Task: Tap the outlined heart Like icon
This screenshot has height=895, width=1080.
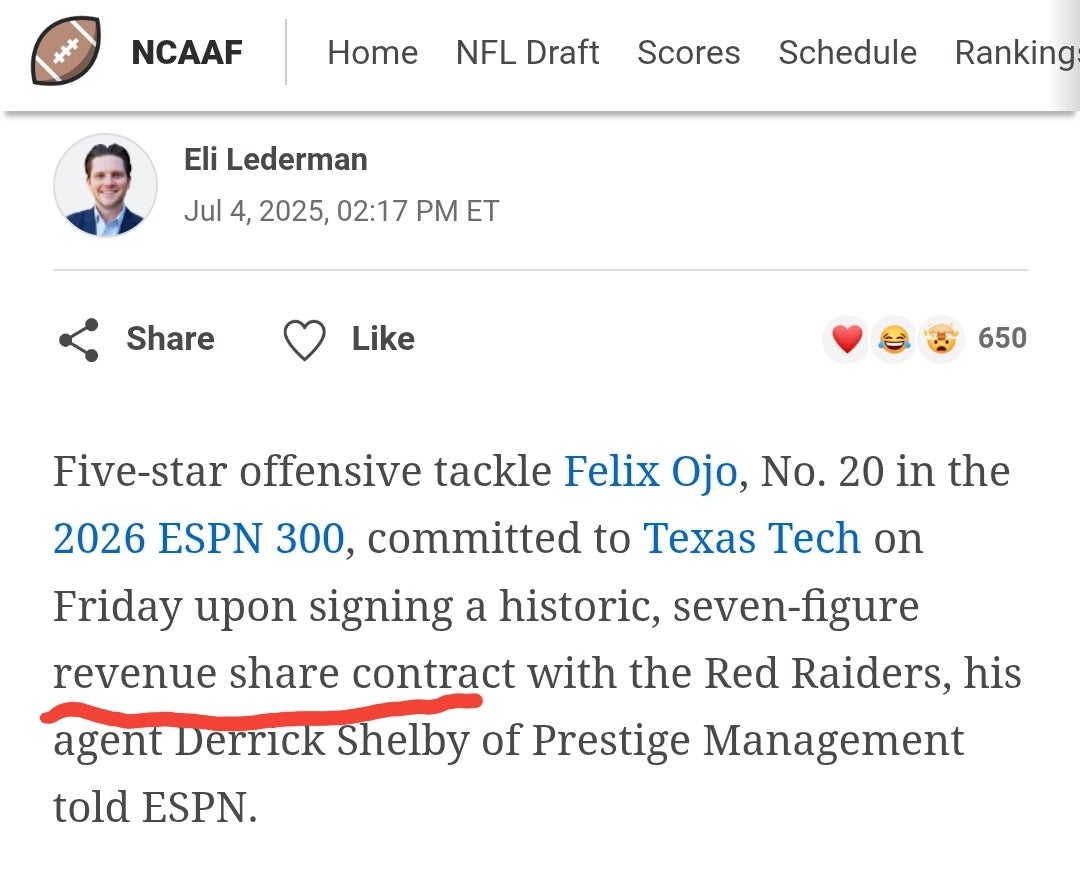Action: coord(304,340)
